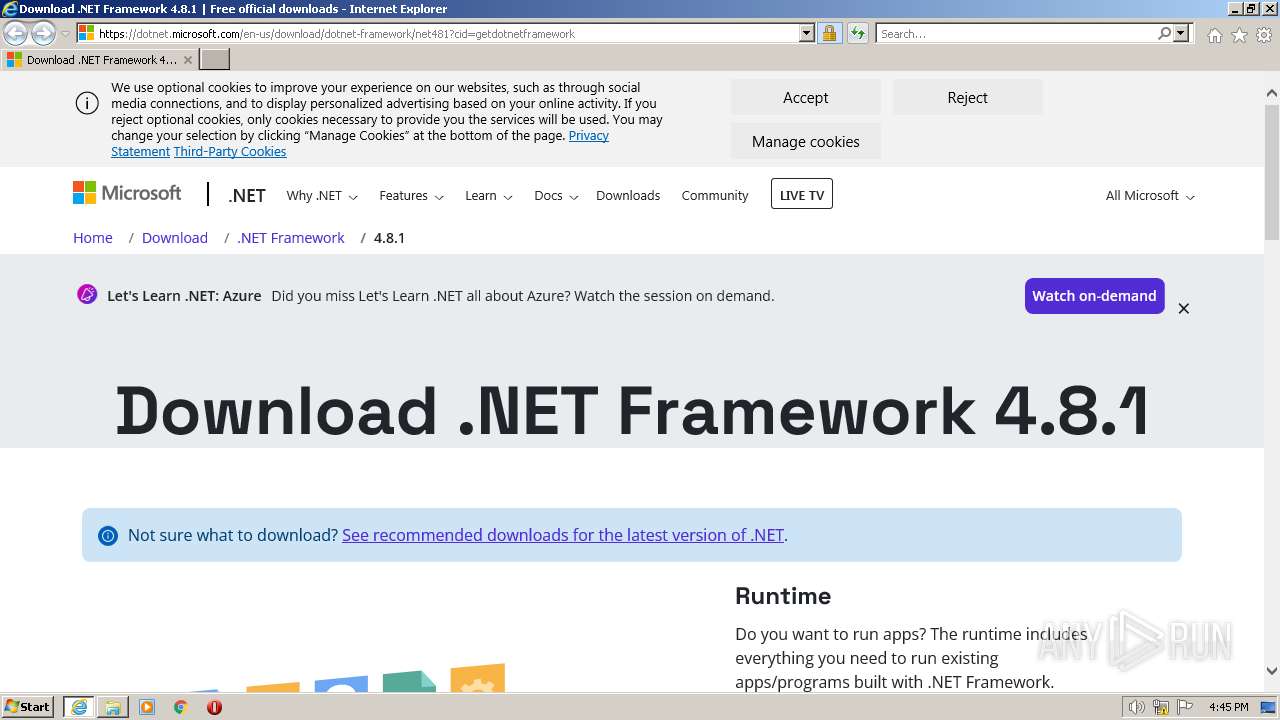
Task: Dismiss the Let's Learn .NET announcement
Action: (1183, 308)
